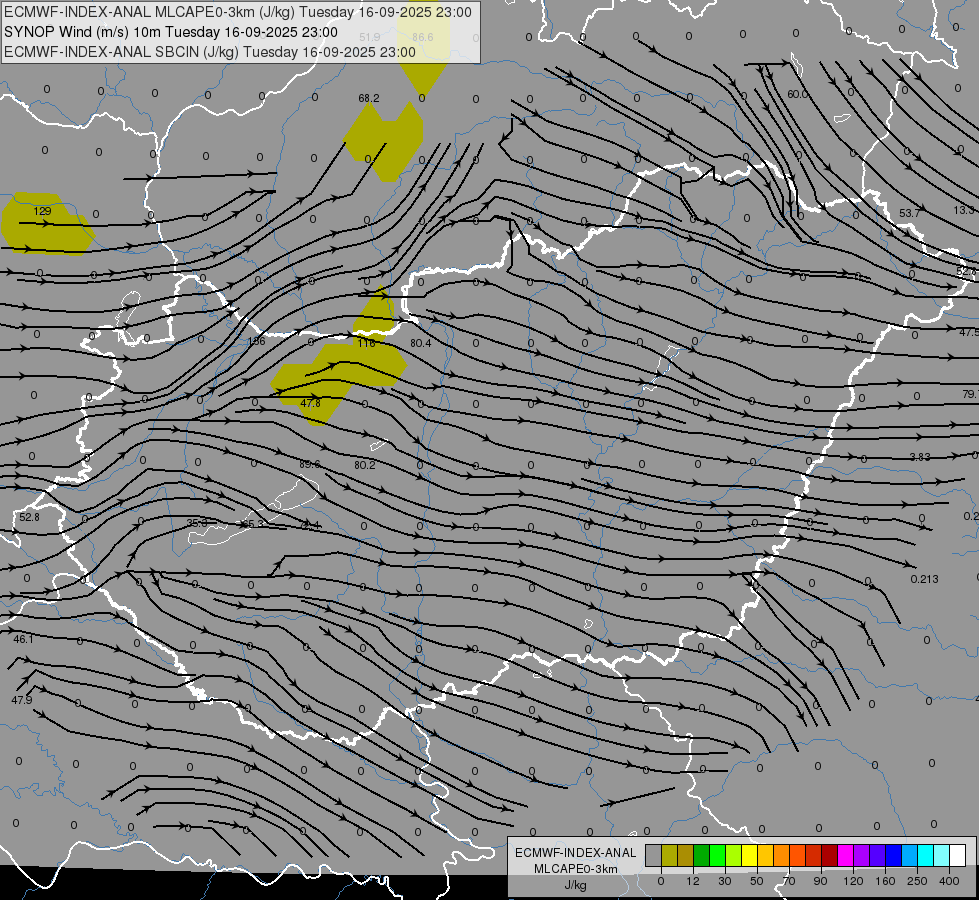Click the white legend swatch after 400

957,855
